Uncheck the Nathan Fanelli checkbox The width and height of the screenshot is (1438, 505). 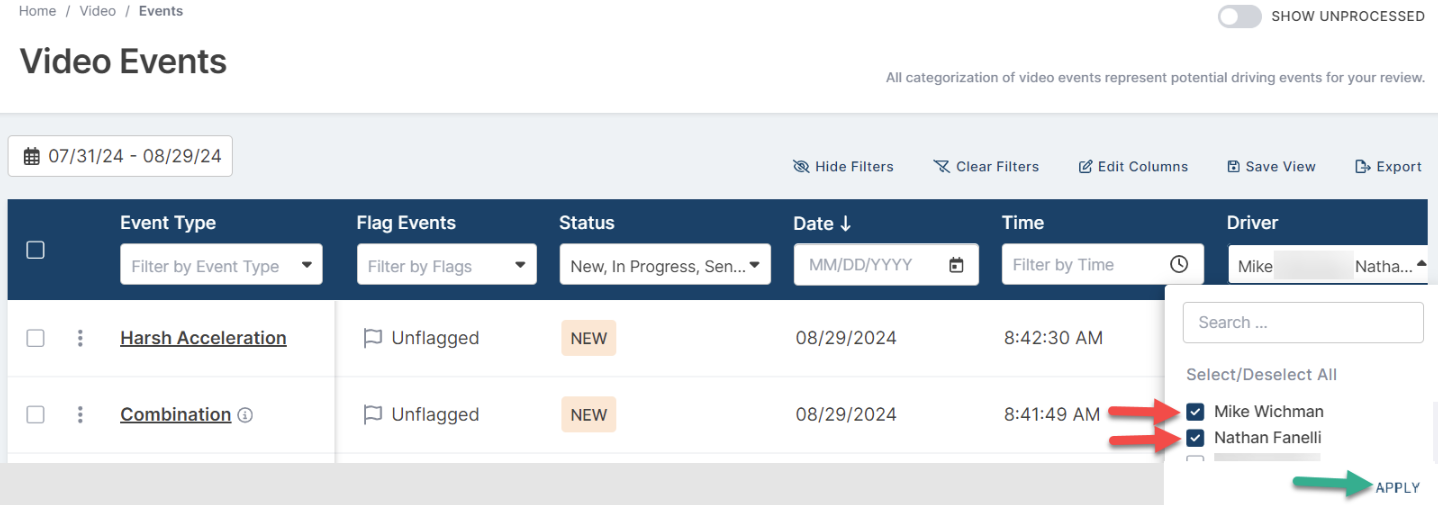[1195, 437]
